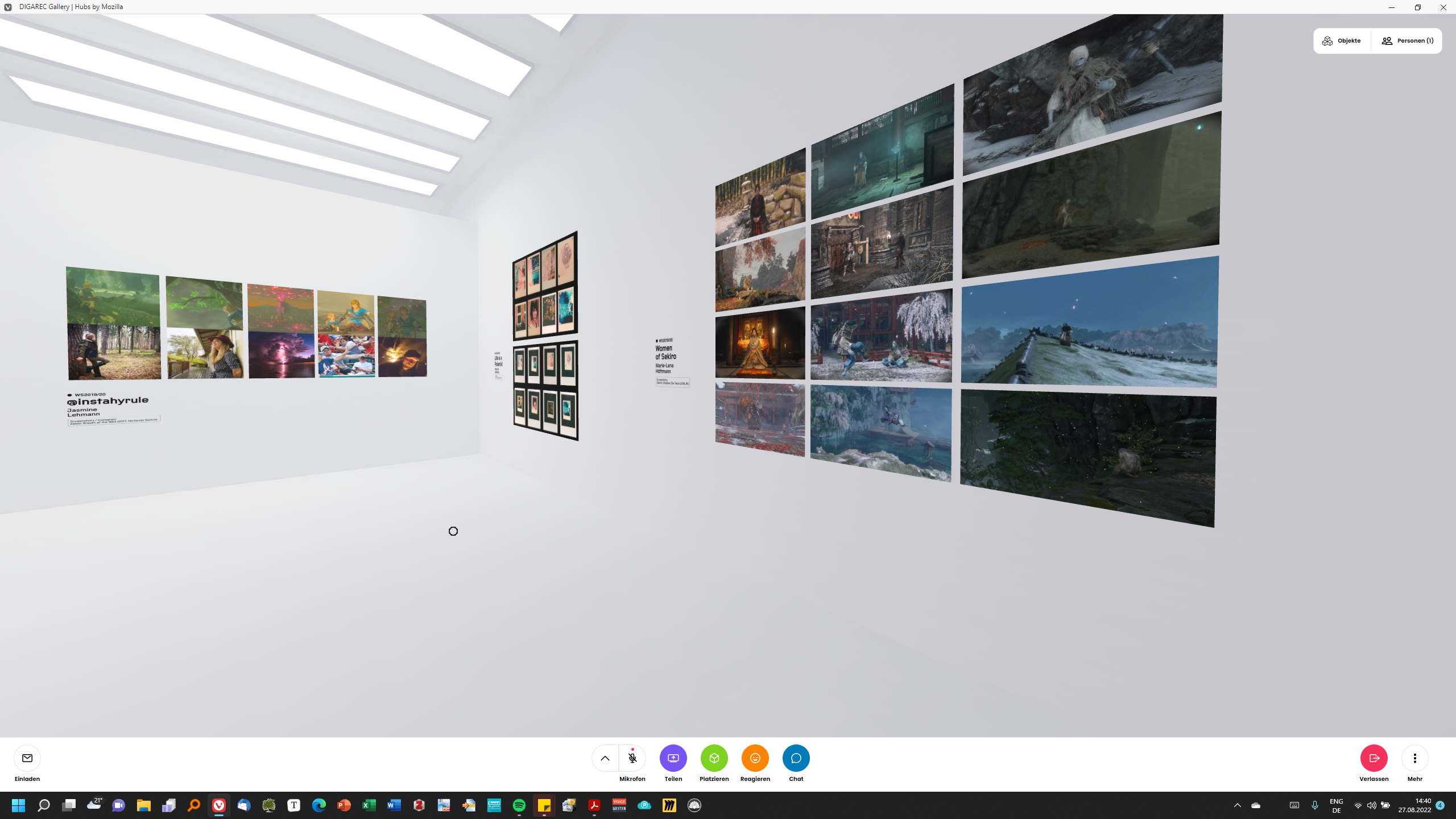This screenshot has height=819, width=1456.
Task: Open the Objekte list
Action: 1342,41
